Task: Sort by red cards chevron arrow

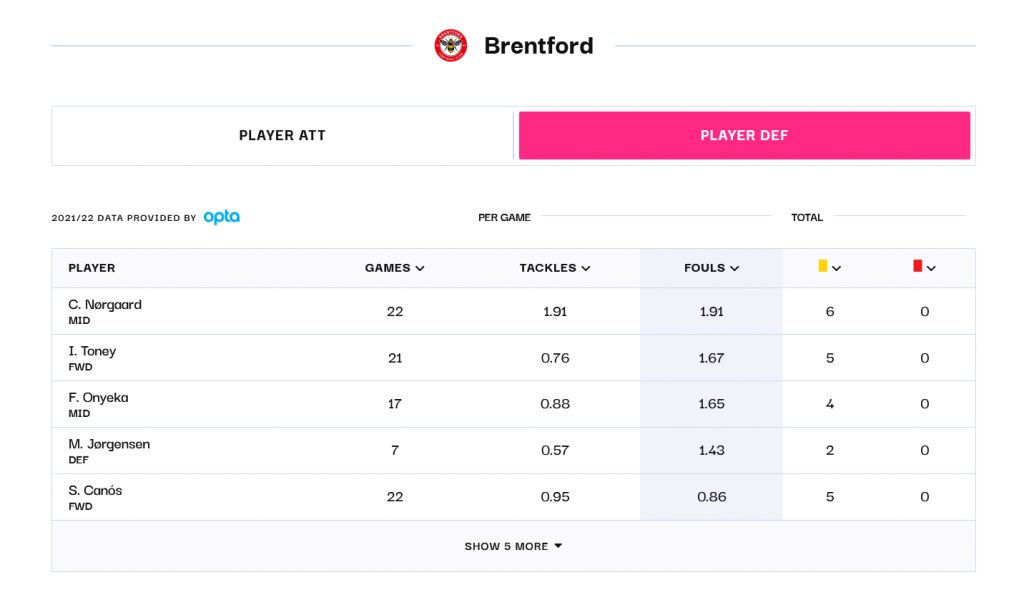Action: (x=931, y=268)
